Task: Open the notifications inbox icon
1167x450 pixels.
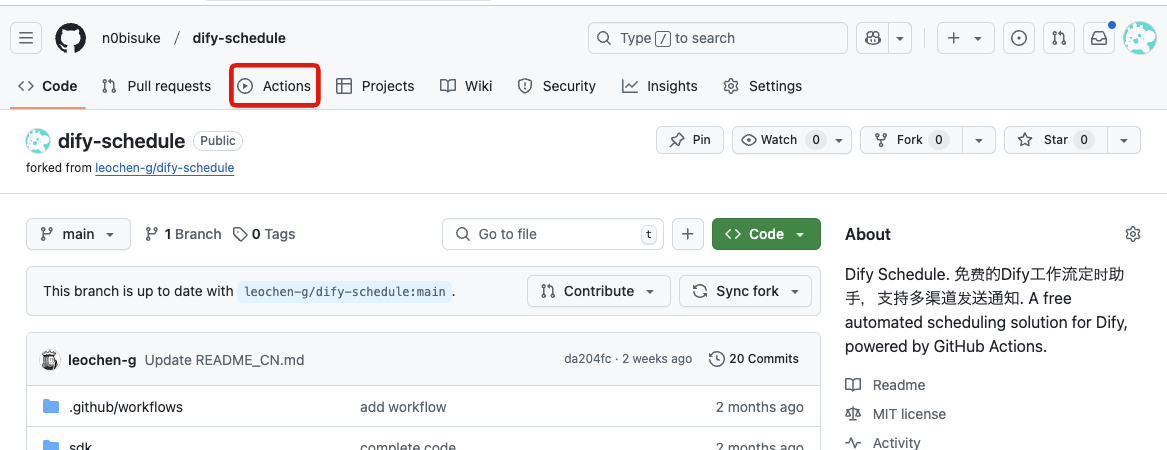Action: (1099, 38)
